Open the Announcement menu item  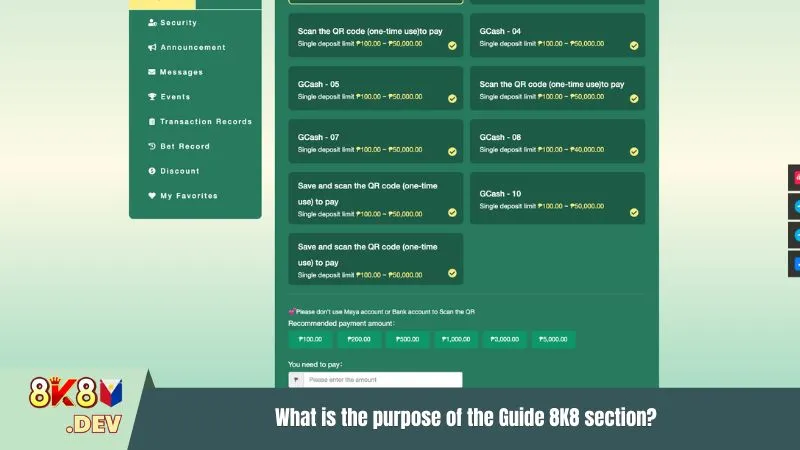[x=187, y=47]
